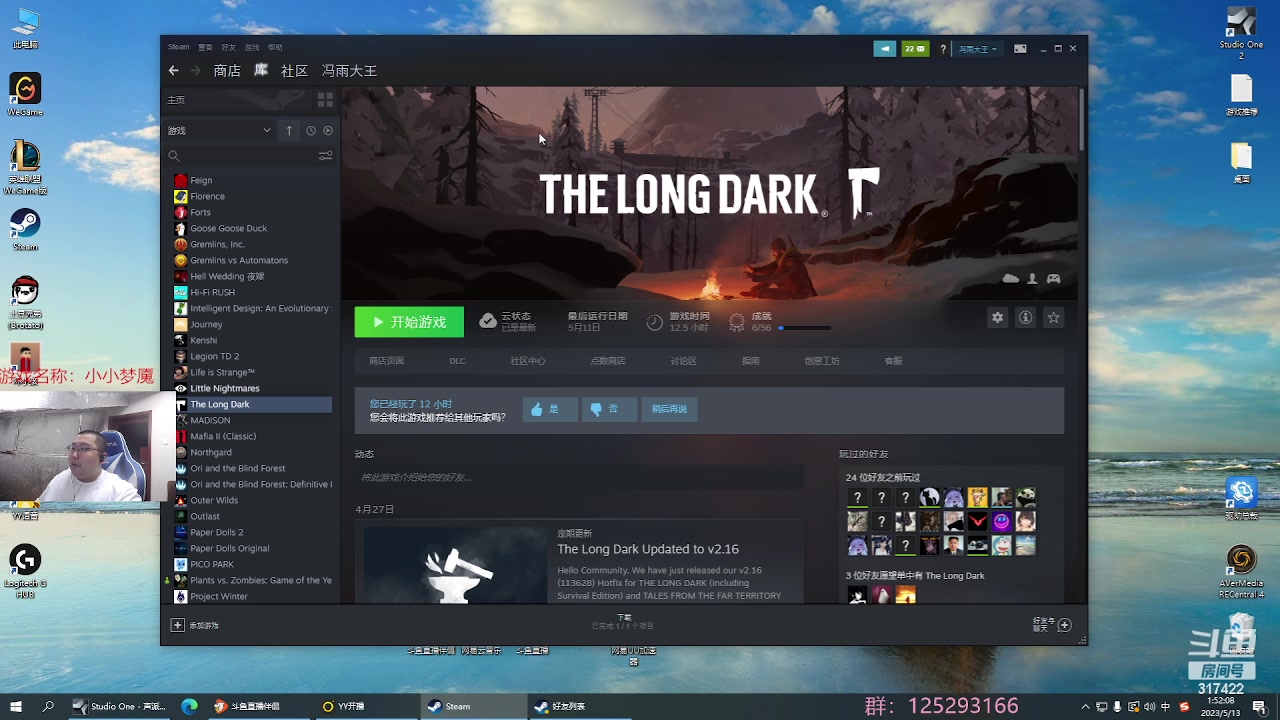Viewport: 1280px width, 720px height.
Task: Open the green 22 messages inbox
Action: click(915, 48)
